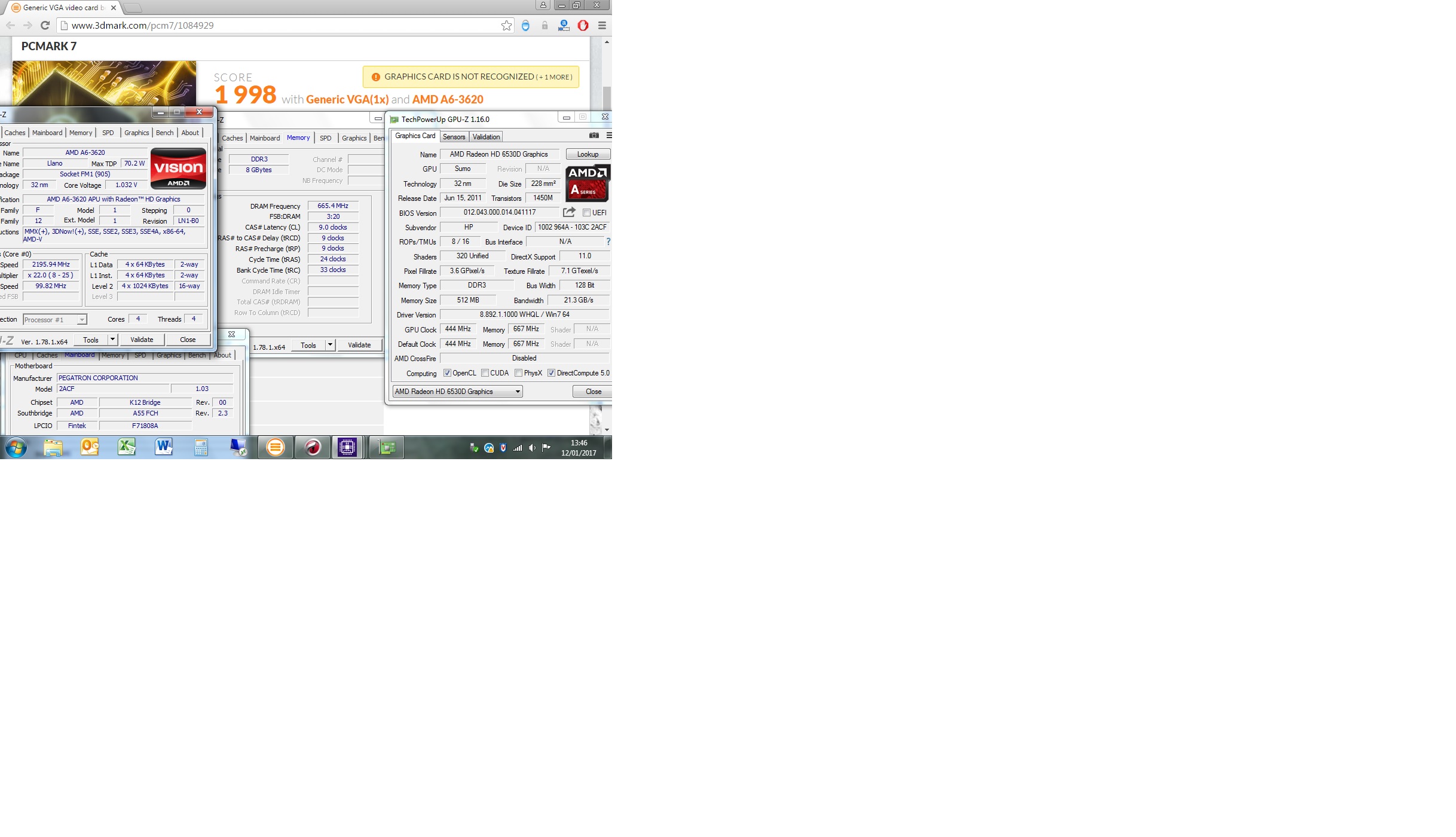Toggle the PhysX checkbox
This screenshot has width=1456, height=837.
click(518, 373)
